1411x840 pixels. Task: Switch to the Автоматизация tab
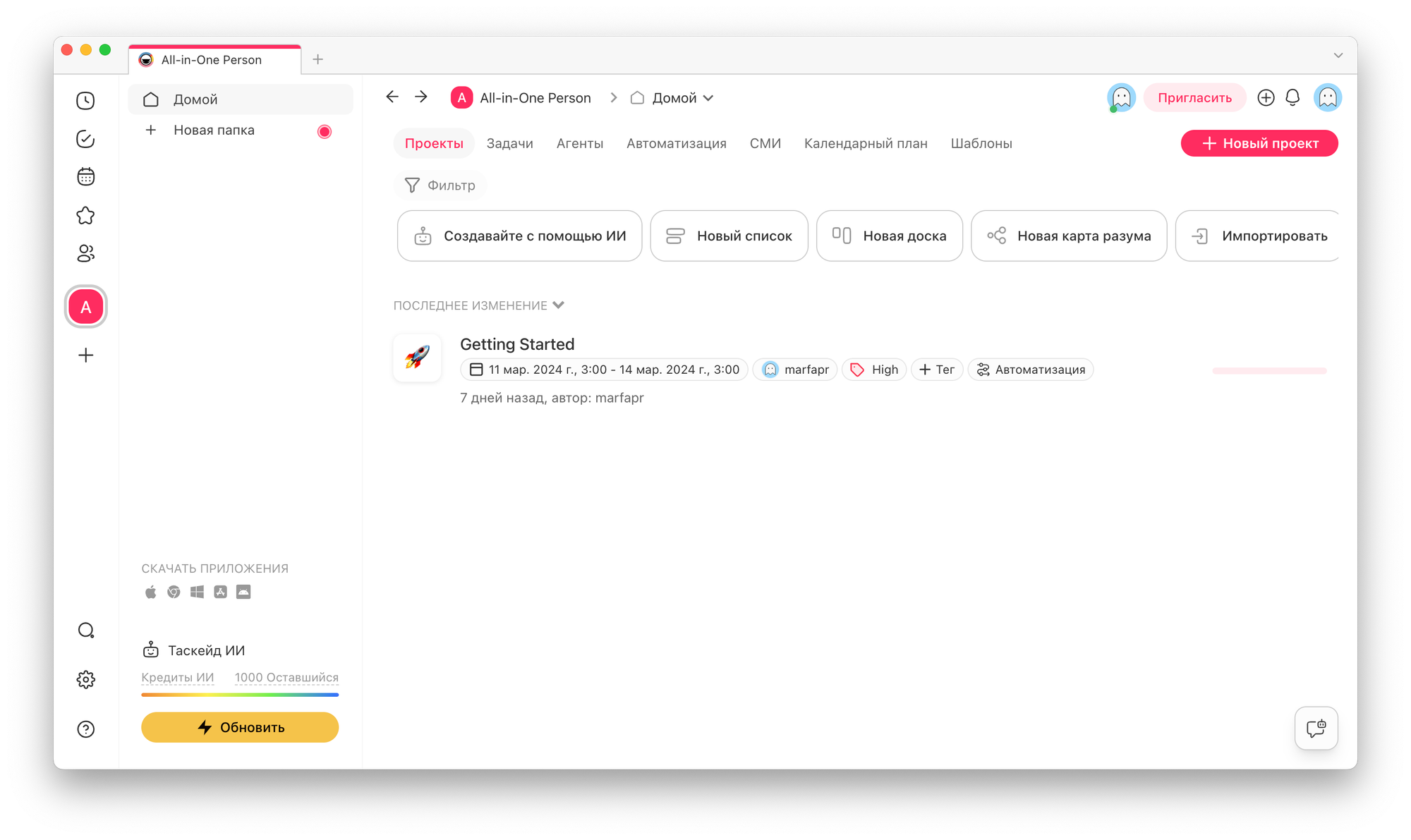coord(676,143)
